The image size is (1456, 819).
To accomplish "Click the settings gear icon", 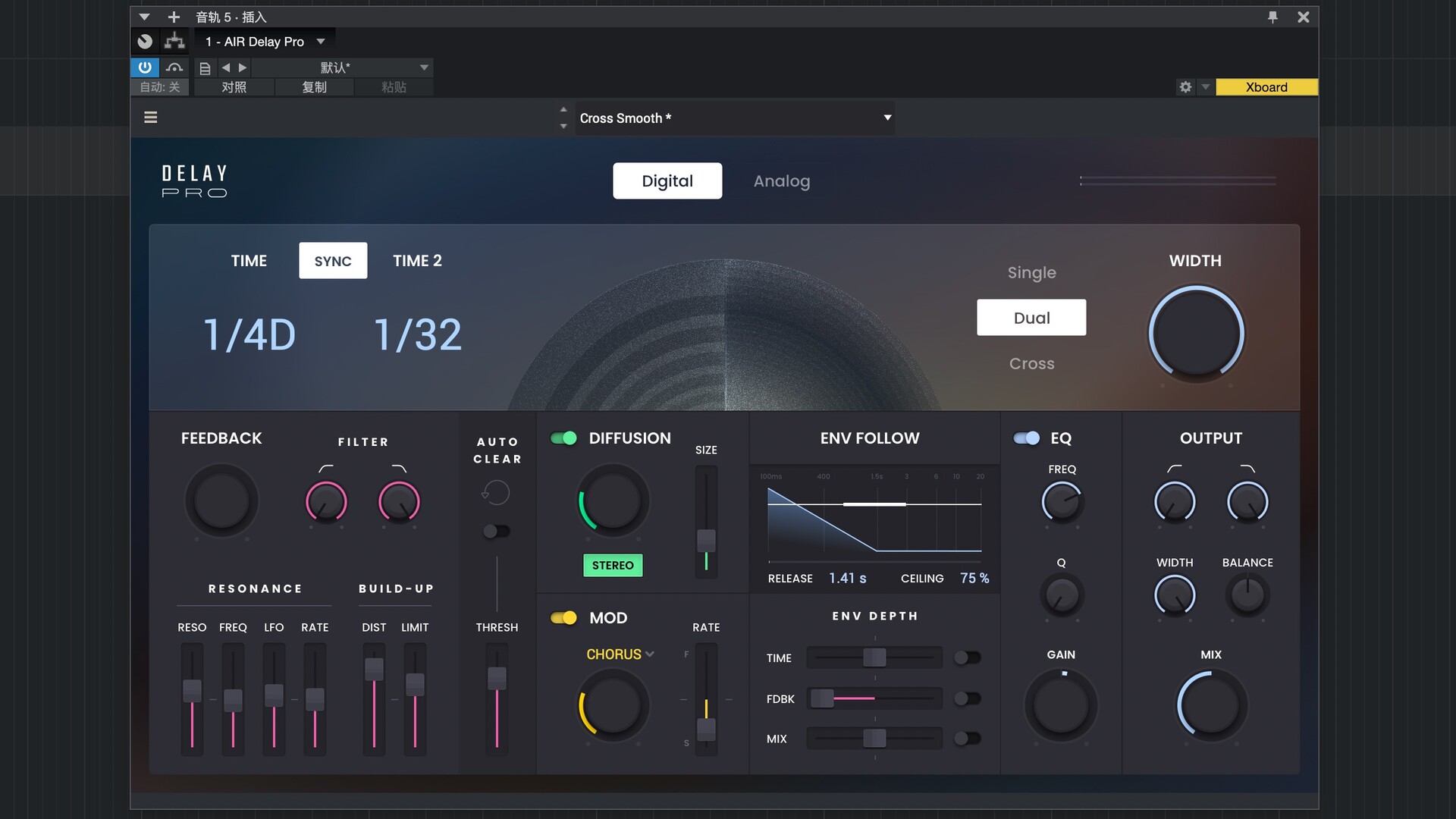I will [x=1185, y=87].
